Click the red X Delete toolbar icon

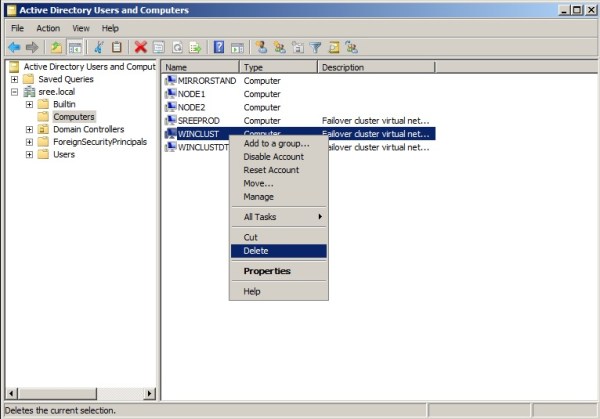(x=141, y=47)
